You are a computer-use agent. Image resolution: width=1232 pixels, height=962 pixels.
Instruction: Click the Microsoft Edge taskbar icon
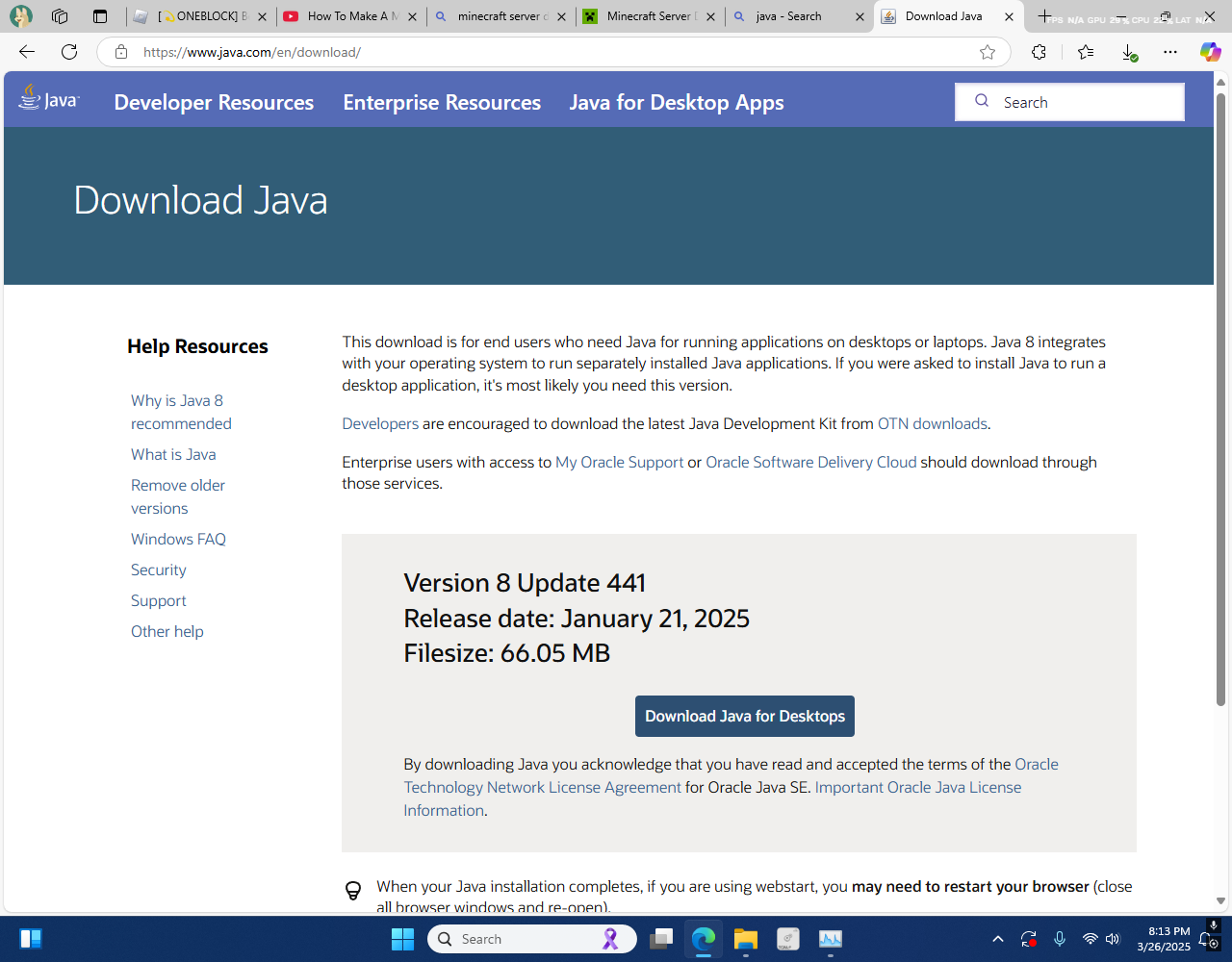pyautogui.click(x=704, y=939)
